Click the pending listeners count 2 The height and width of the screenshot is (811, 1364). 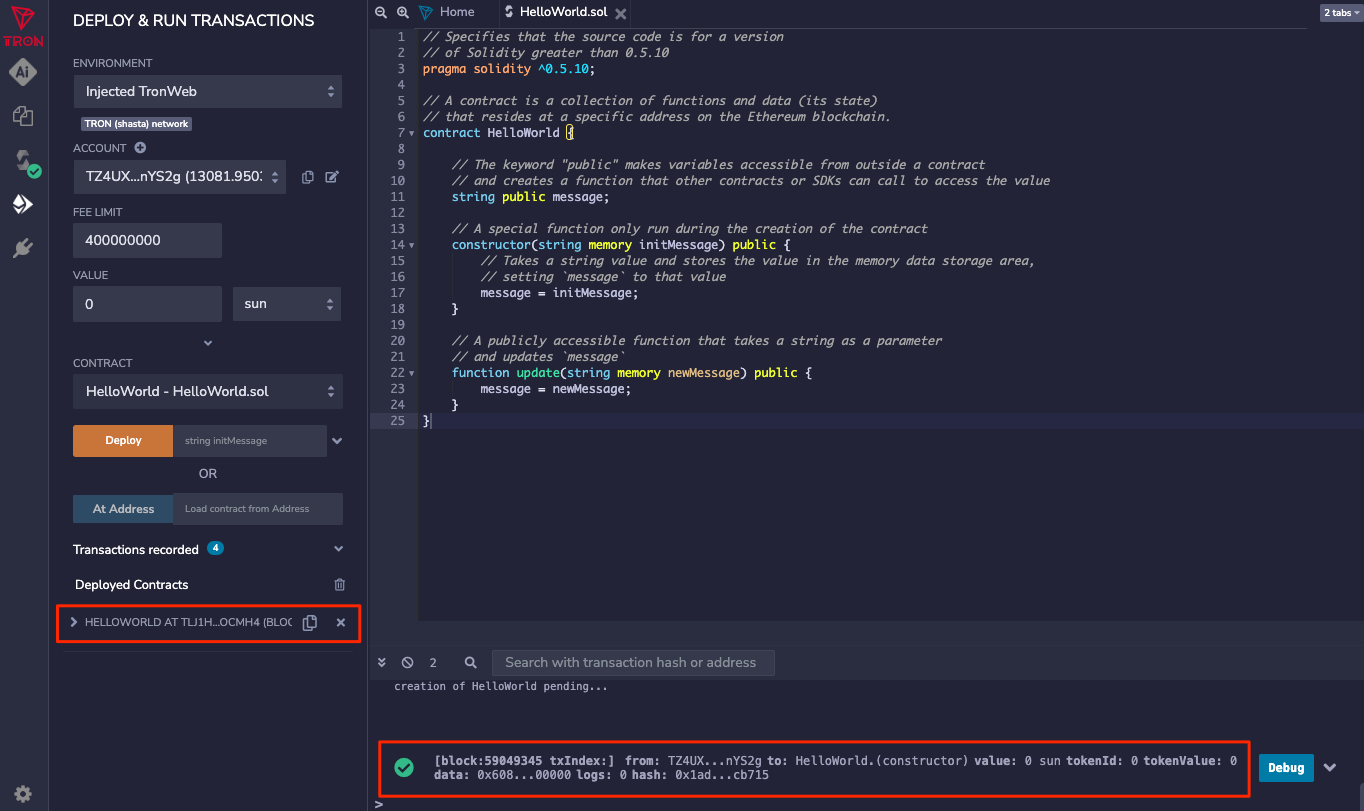[x=433, y=662]
